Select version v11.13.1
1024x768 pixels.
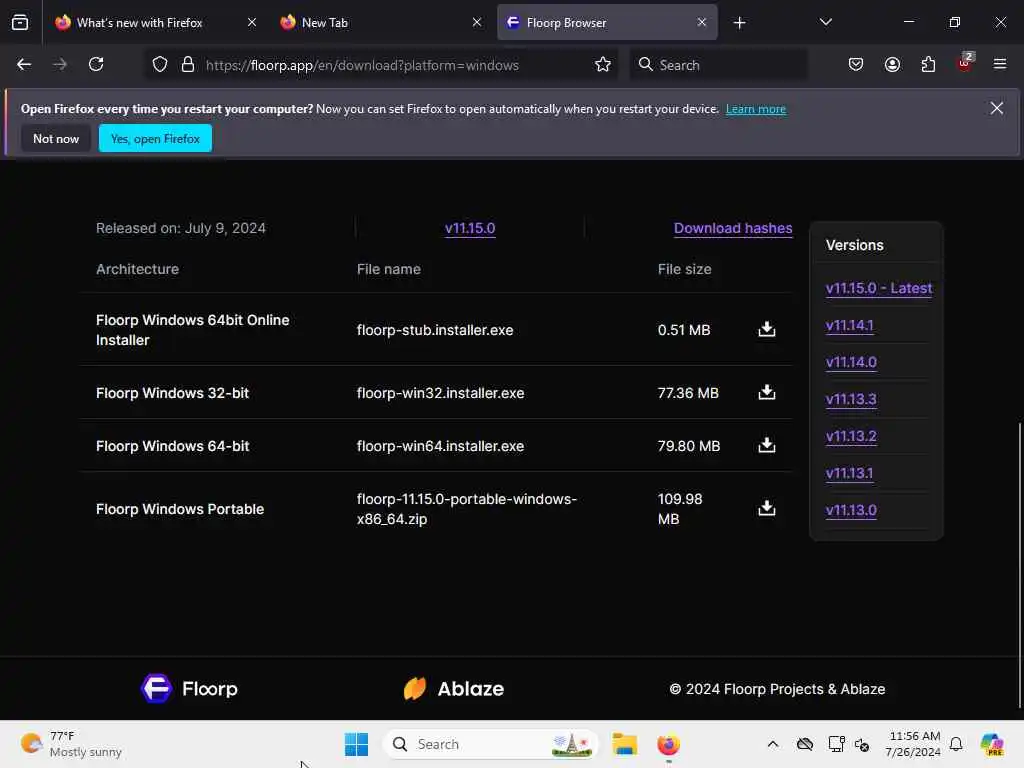[x=849, y=473]
